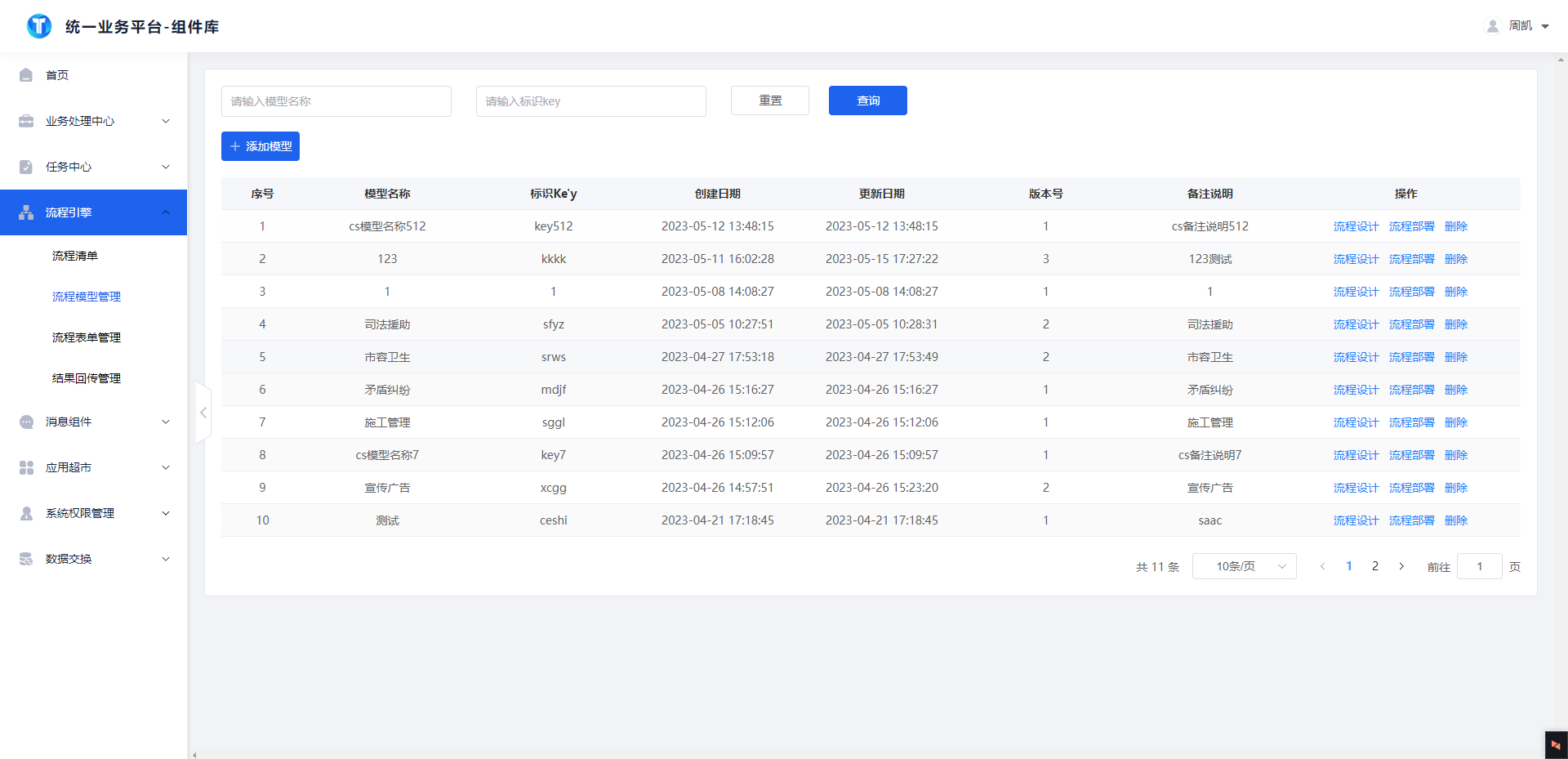The height and width of the screenshot is (759, 1568).
Task: Open 流程设计 for cs模型名称512 row
Action: pos(1356,226)
